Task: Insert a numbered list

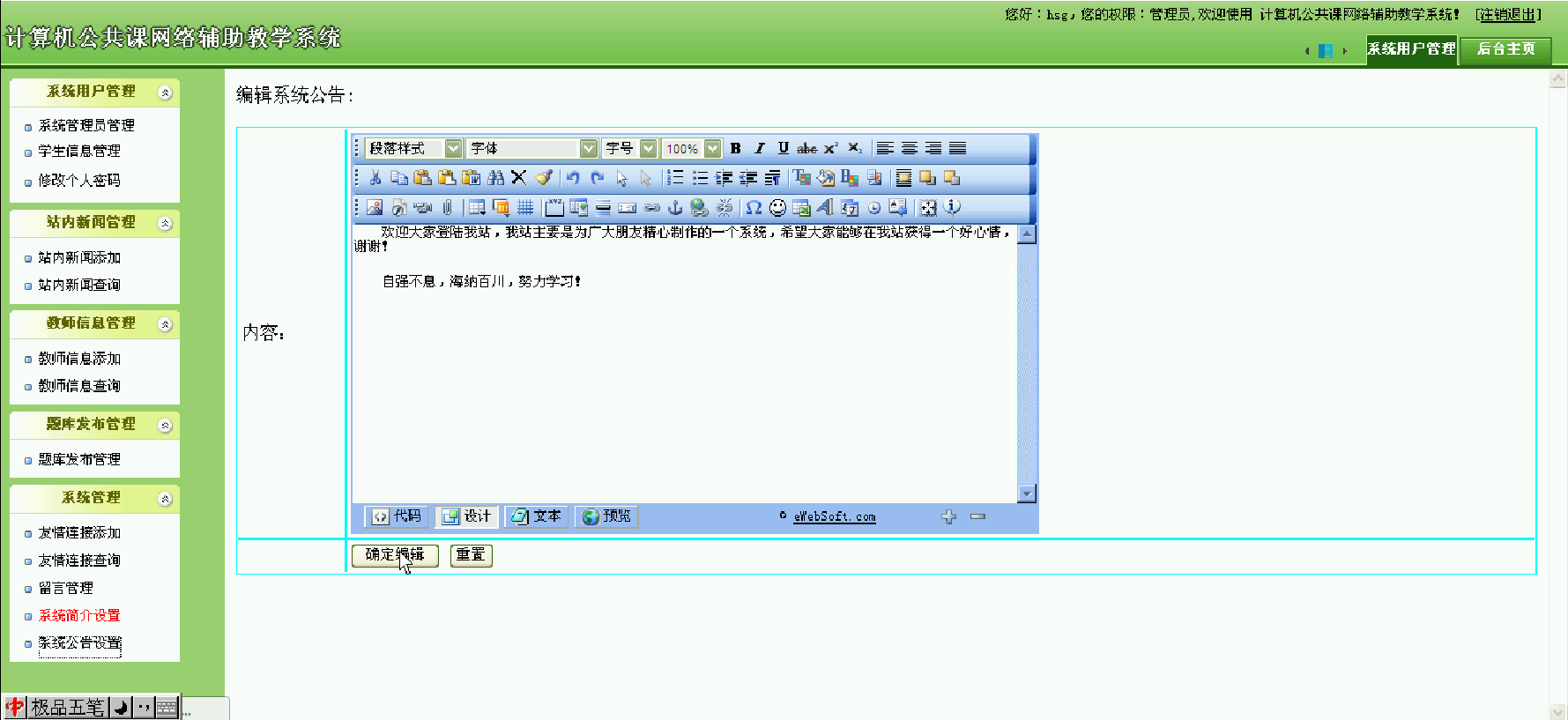Action: tap(675, 178)
